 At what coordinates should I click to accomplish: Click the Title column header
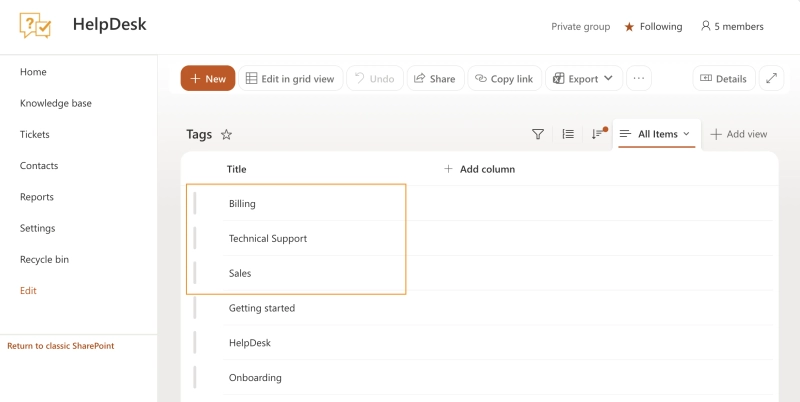coord(237,169)
